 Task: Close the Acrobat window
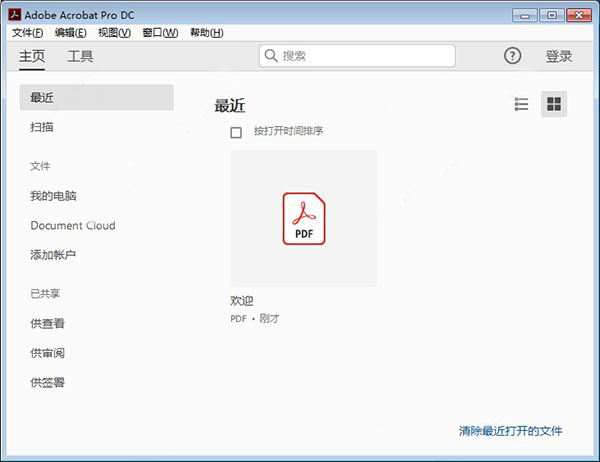[579, 15]
